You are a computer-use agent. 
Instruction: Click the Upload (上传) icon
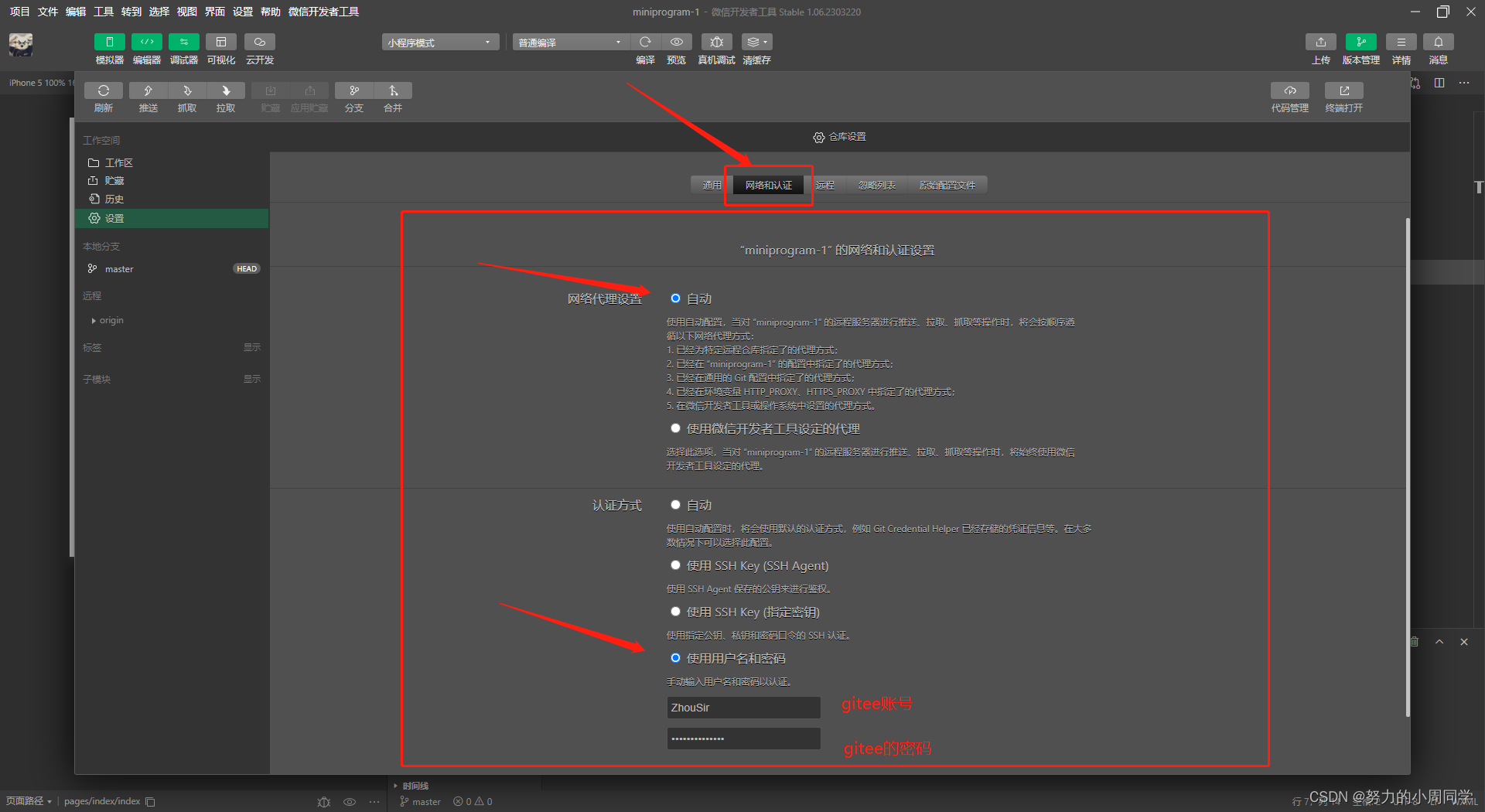pyautogui.click(x=1321, y=42)
